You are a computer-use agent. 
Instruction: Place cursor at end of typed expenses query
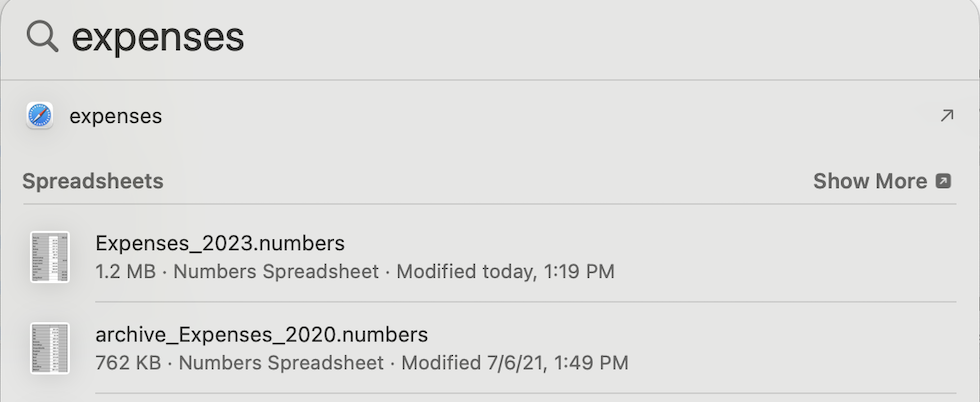coord(245,38)
